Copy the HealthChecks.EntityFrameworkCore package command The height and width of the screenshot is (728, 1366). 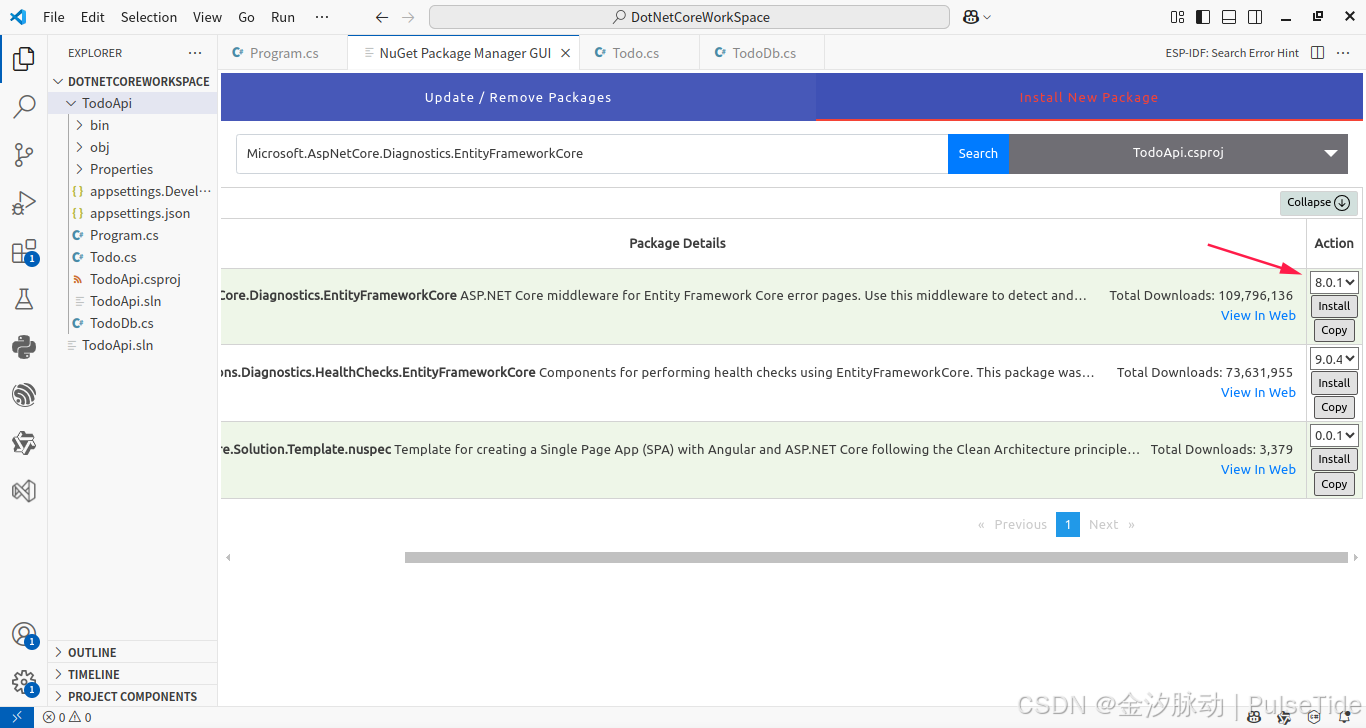point(1334,407)
